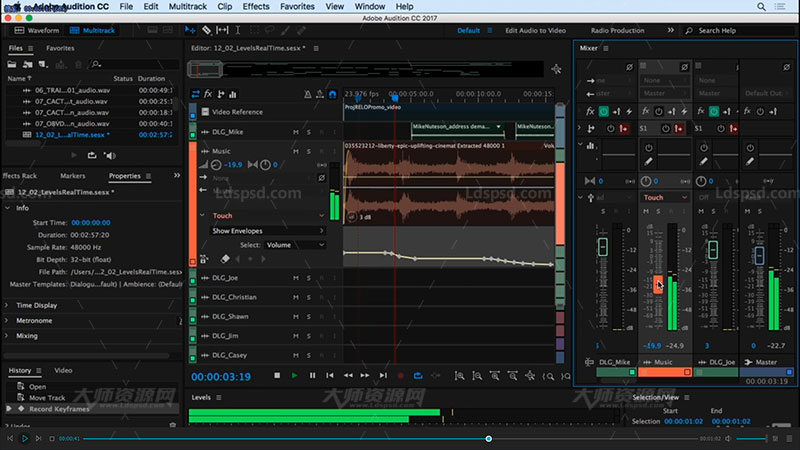
Task: Solo the DLG_Mike track
Action: tap(309, 132)
